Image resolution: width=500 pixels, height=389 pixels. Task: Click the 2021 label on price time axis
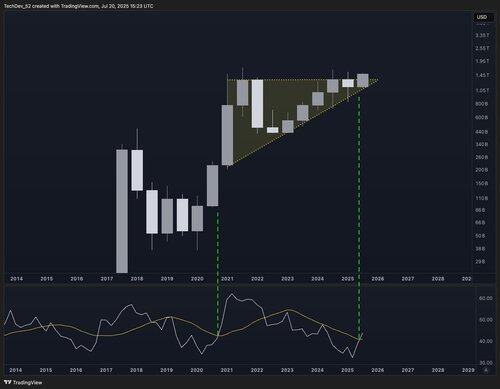pyautogui.click(x=227, y=279)
